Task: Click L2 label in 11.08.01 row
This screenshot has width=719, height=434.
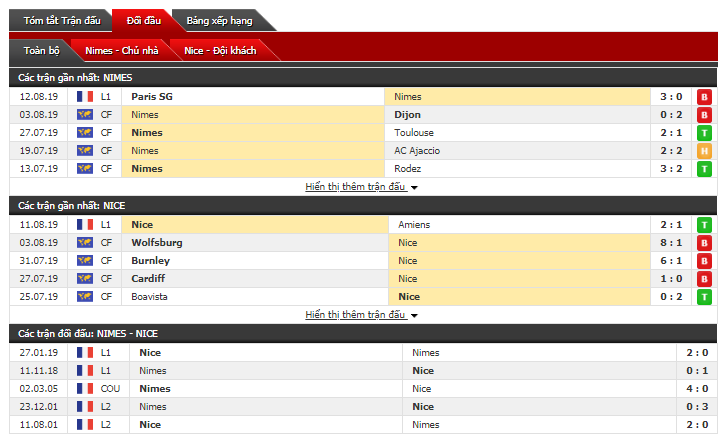Action: pyautogui.click(x=105, y=424)
